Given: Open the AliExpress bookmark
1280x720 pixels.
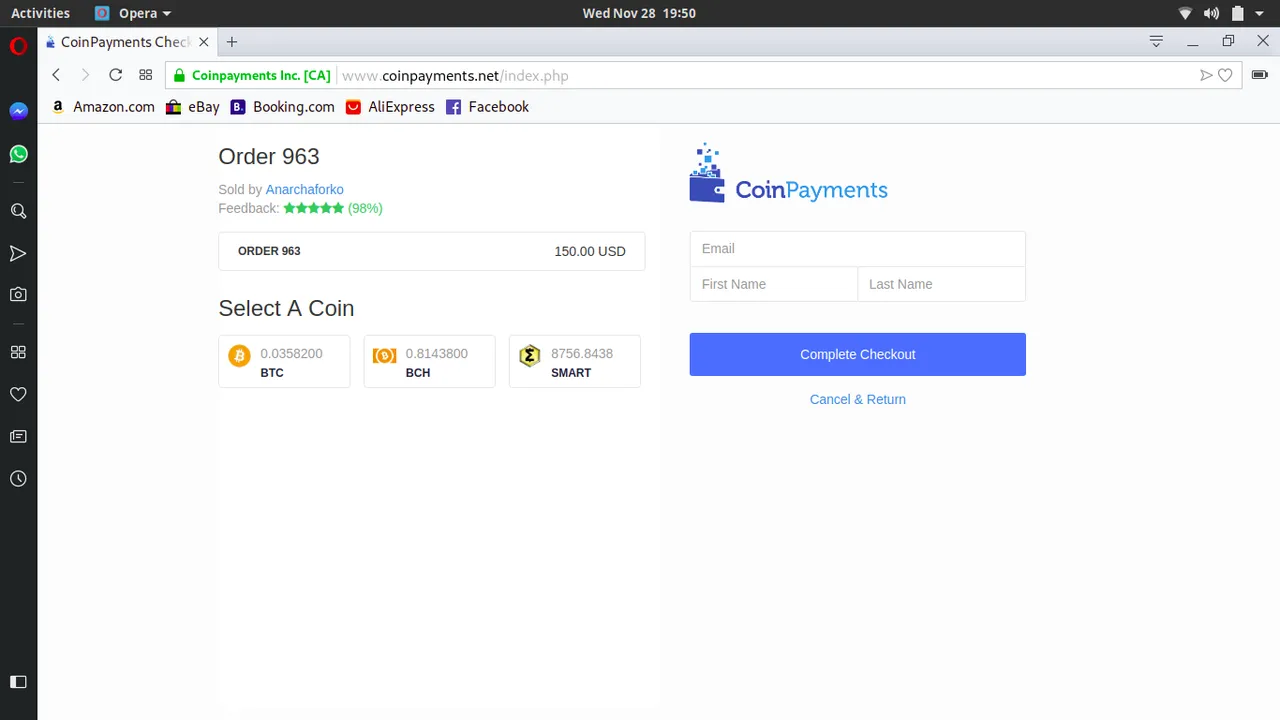Looking at the screenshot, I should coord(390,107).
